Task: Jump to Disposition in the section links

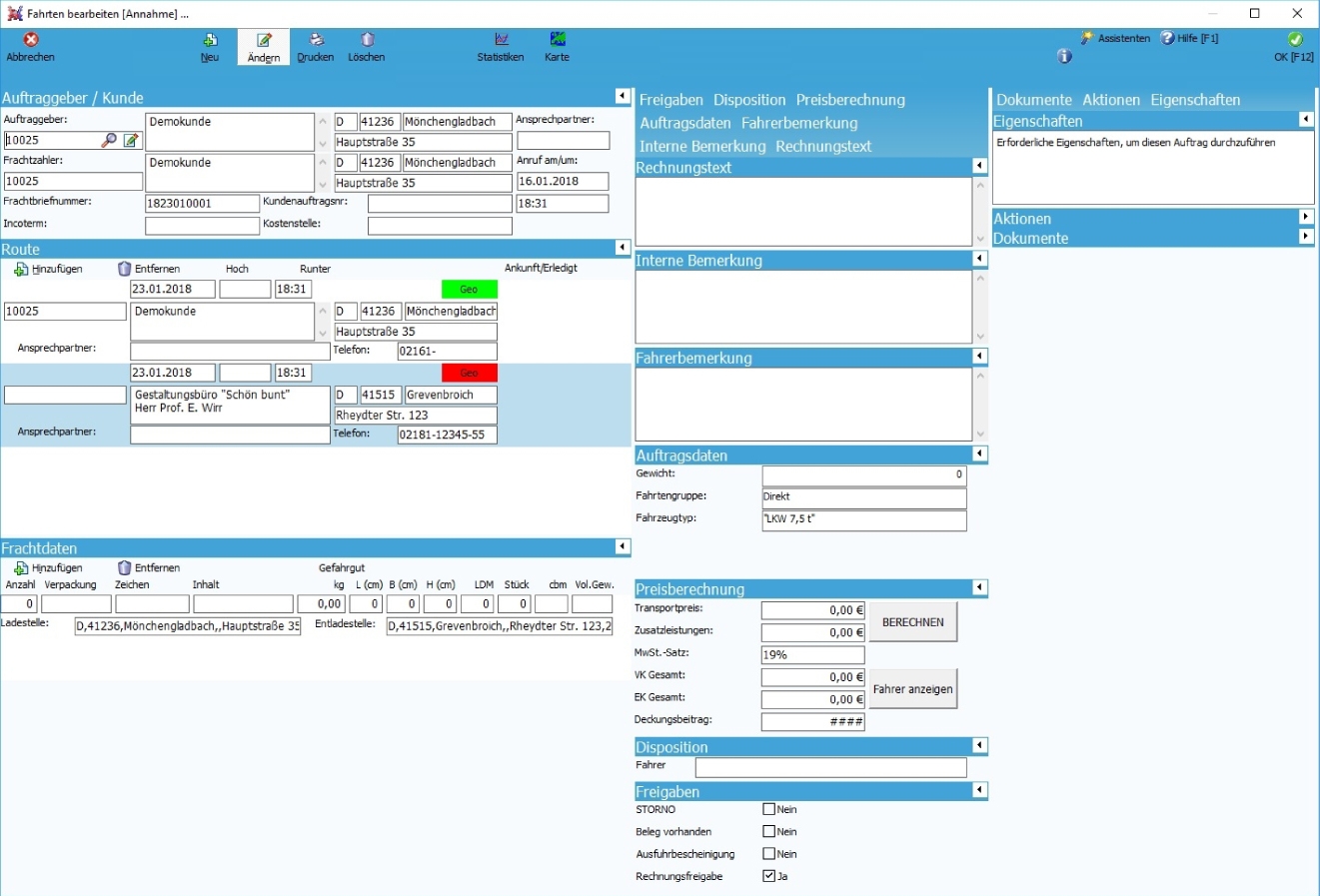Action: pos(749,100)
